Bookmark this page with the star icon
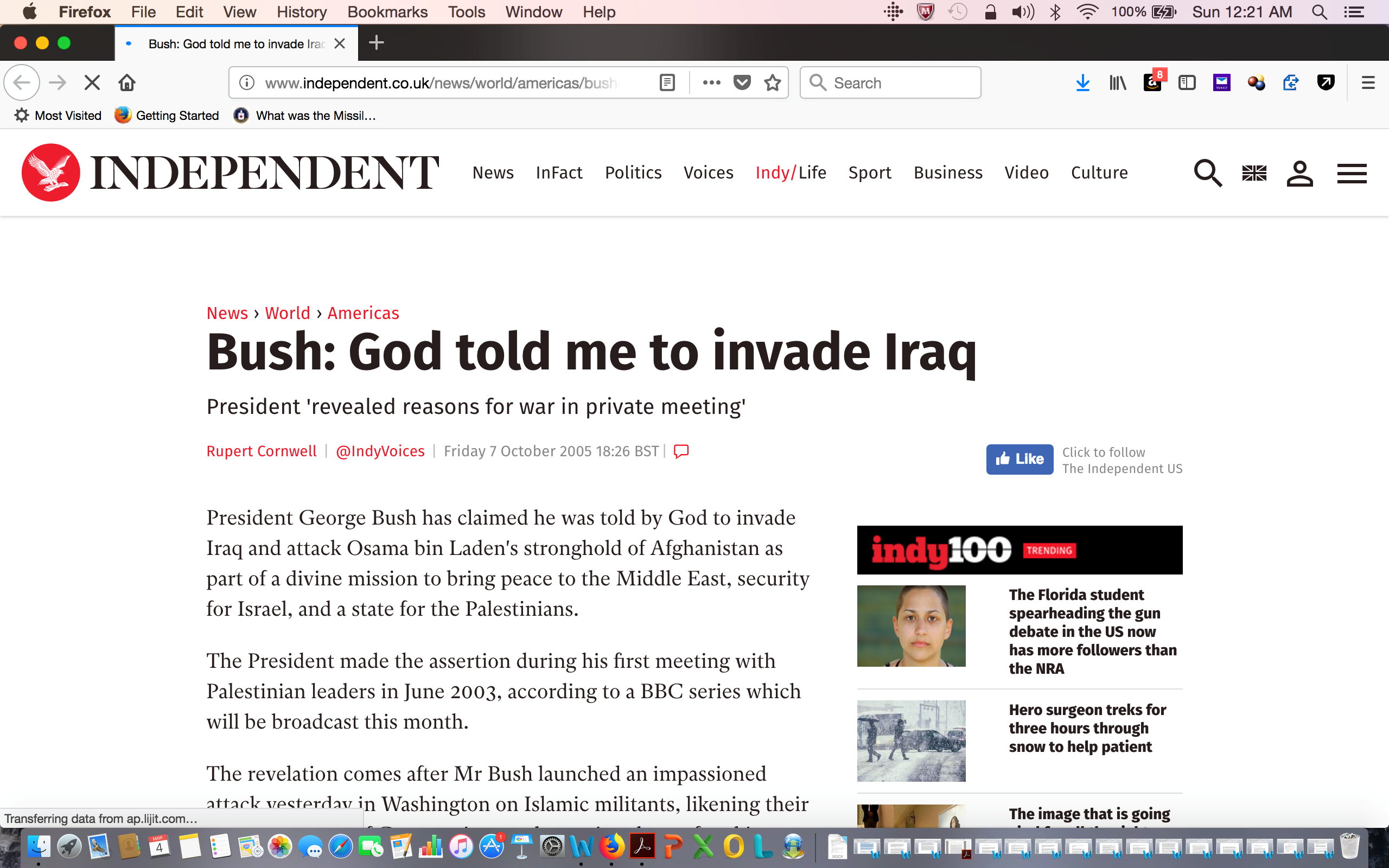 (773, 82)
